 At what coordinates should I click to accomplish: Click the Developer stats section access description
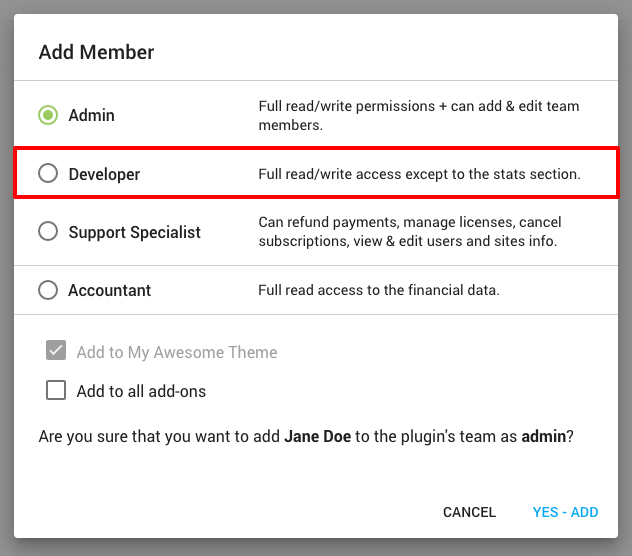[419, 174]
